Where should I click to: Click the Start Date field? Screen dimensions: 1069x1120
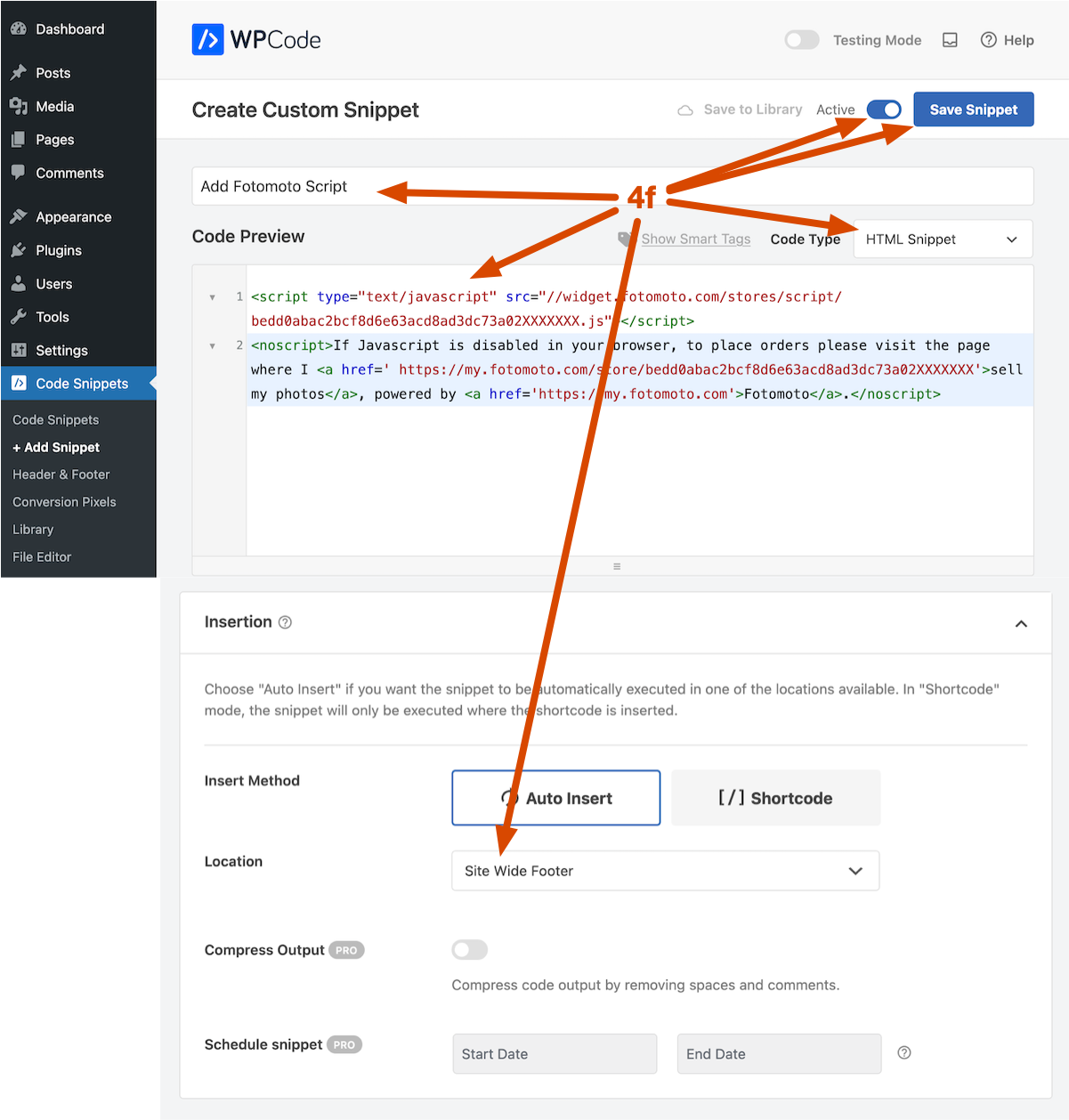click(555, 1053)
